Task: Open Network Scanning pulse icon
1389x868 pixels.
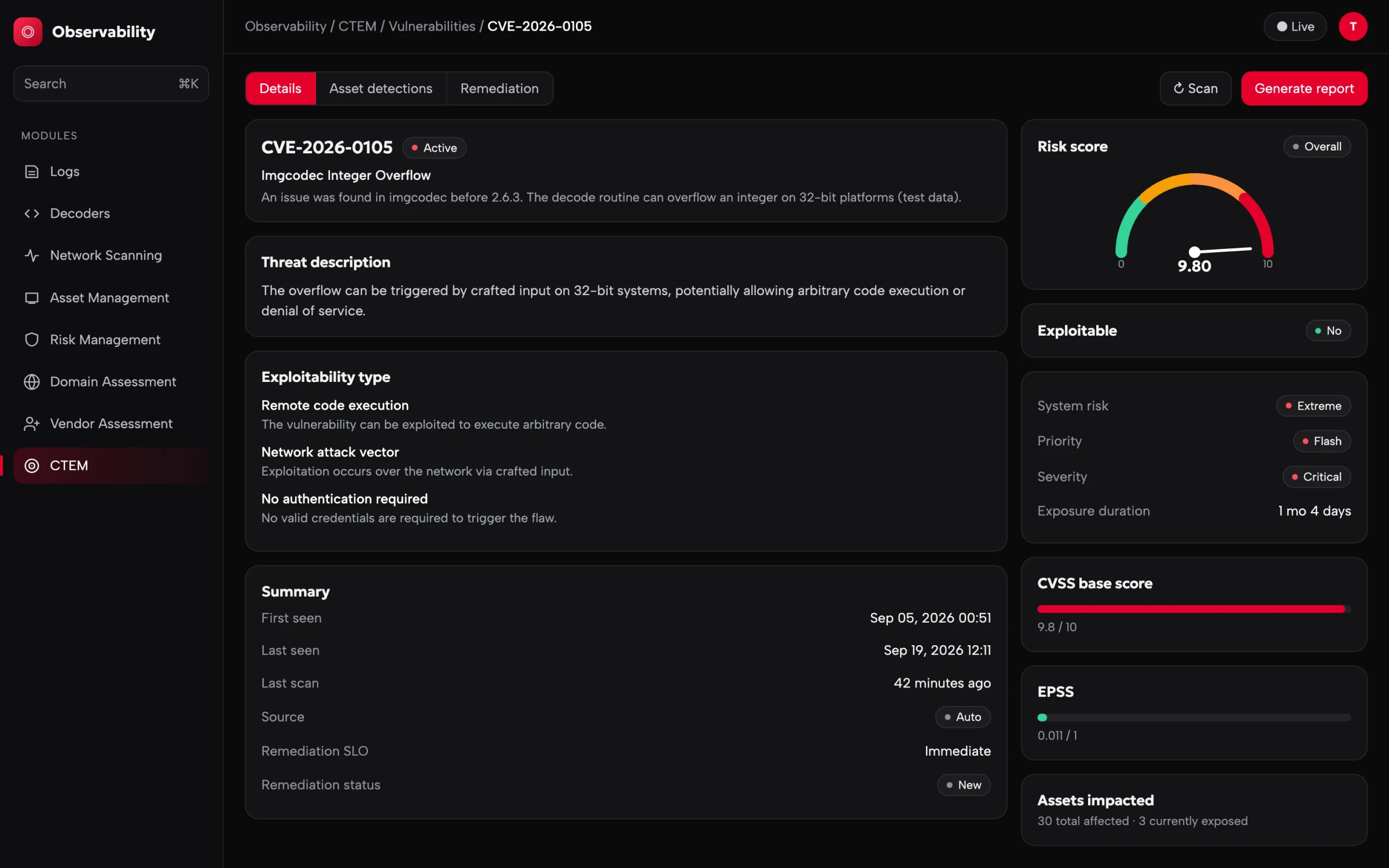Action: pos(32,255)
